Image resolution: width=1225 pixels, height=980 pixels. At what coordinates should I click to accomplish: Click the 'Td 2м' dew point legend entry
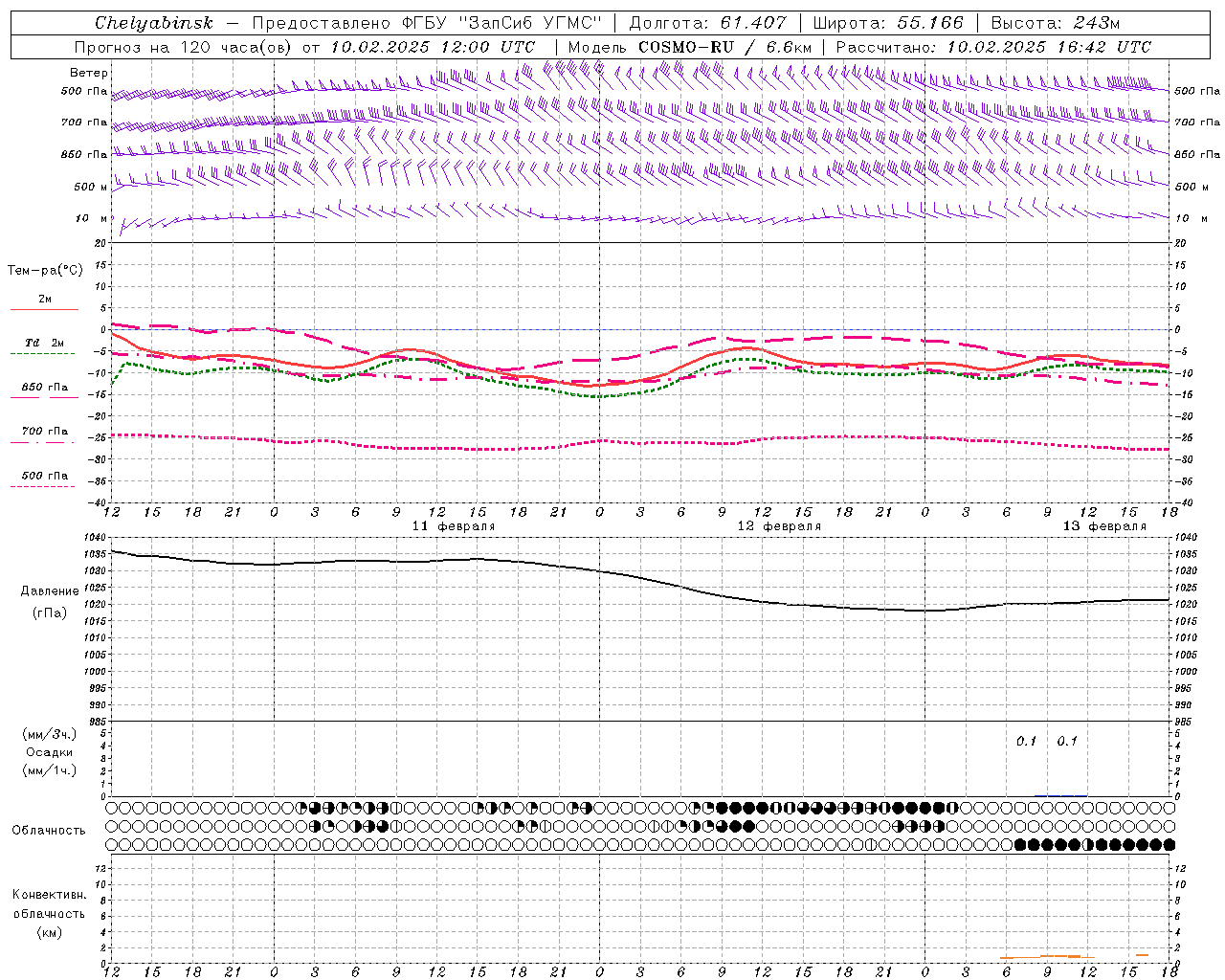tap(45, 343)
